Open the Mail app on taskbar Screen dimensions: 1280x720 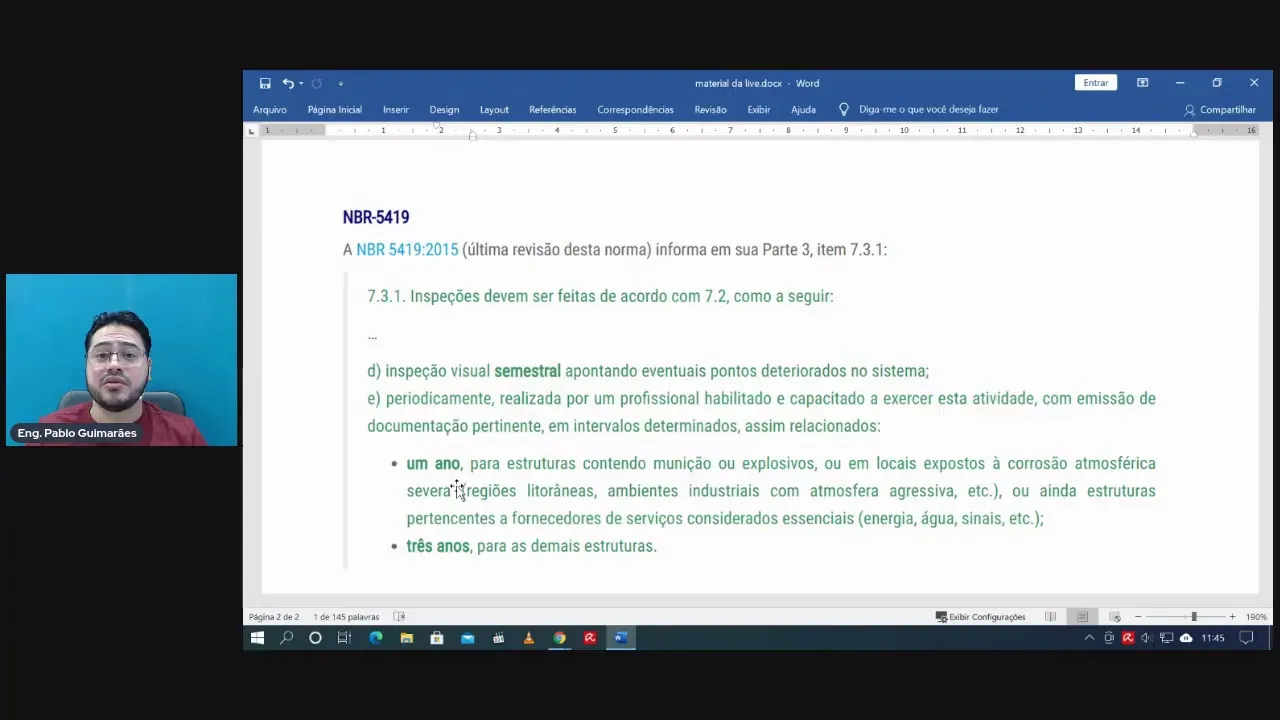467,638
